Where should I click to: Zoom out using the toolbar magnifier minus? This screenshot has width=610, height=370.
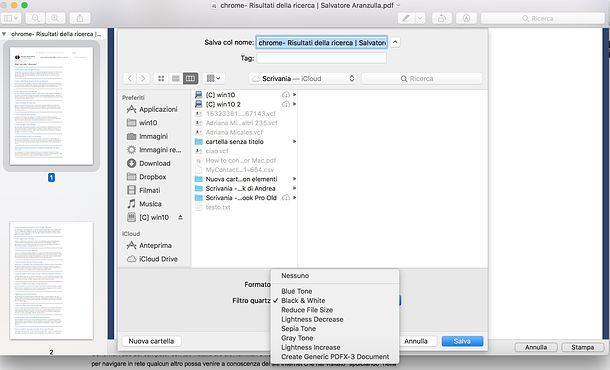coord(35,18)
